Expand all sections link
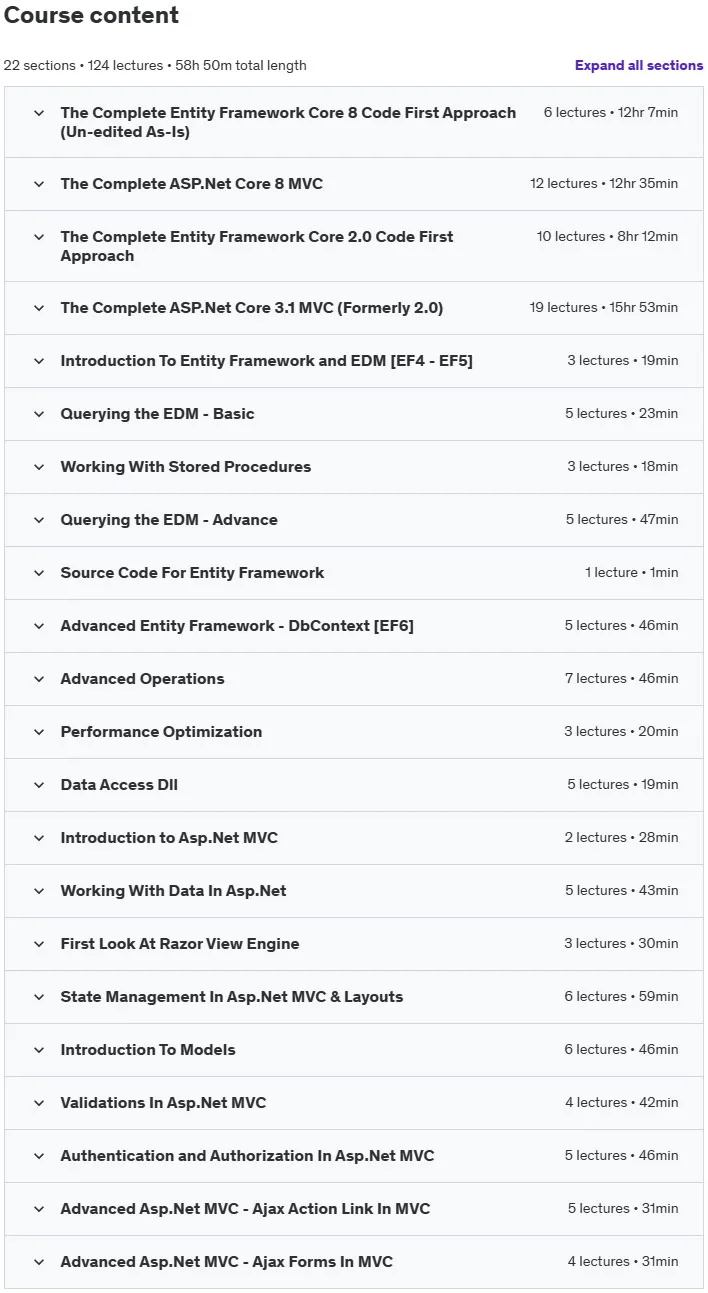This screenshot has height=1293, width=708. tap(639, 65)
